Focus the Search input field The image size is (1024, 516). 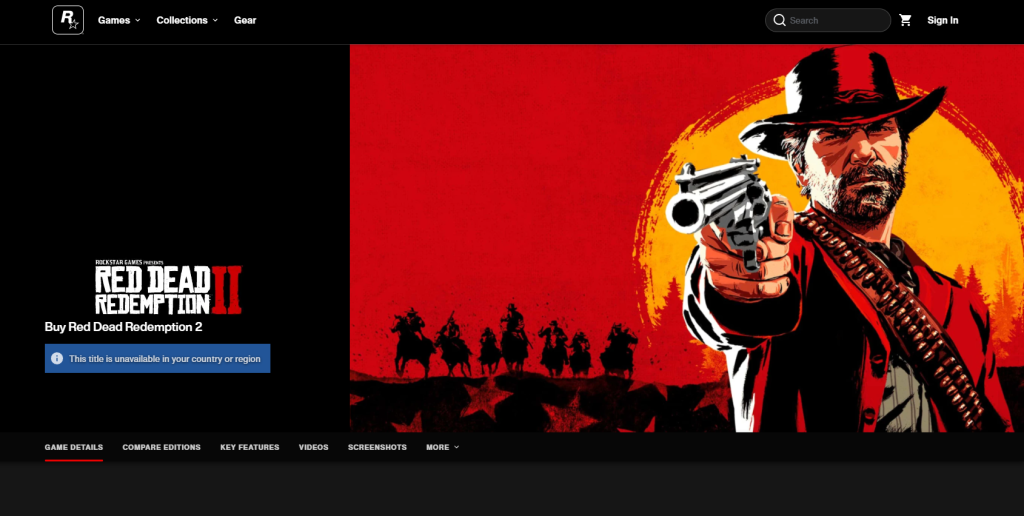click(x=835, y=20)
